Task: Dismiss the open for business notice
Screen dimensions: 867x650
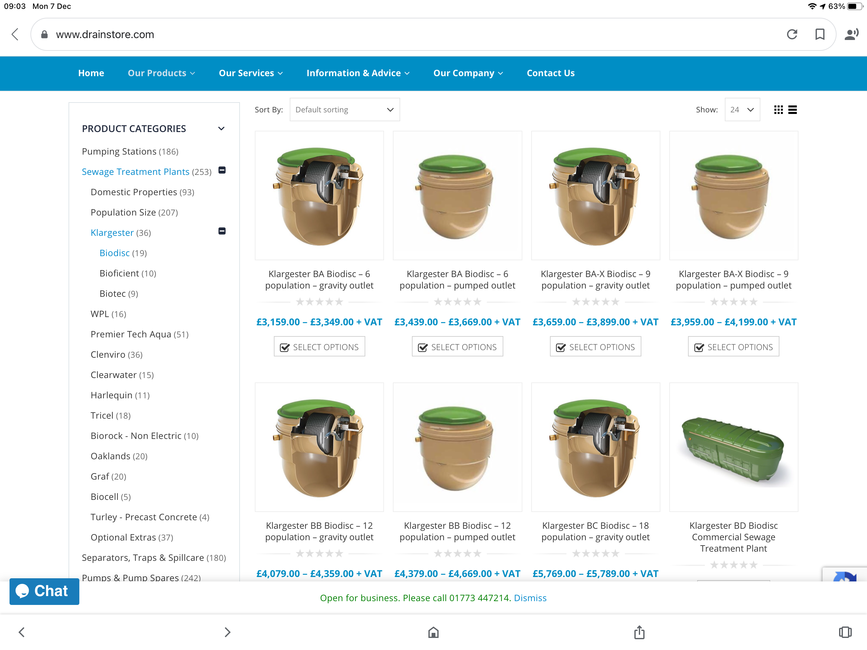Action: tap(530, 598)
